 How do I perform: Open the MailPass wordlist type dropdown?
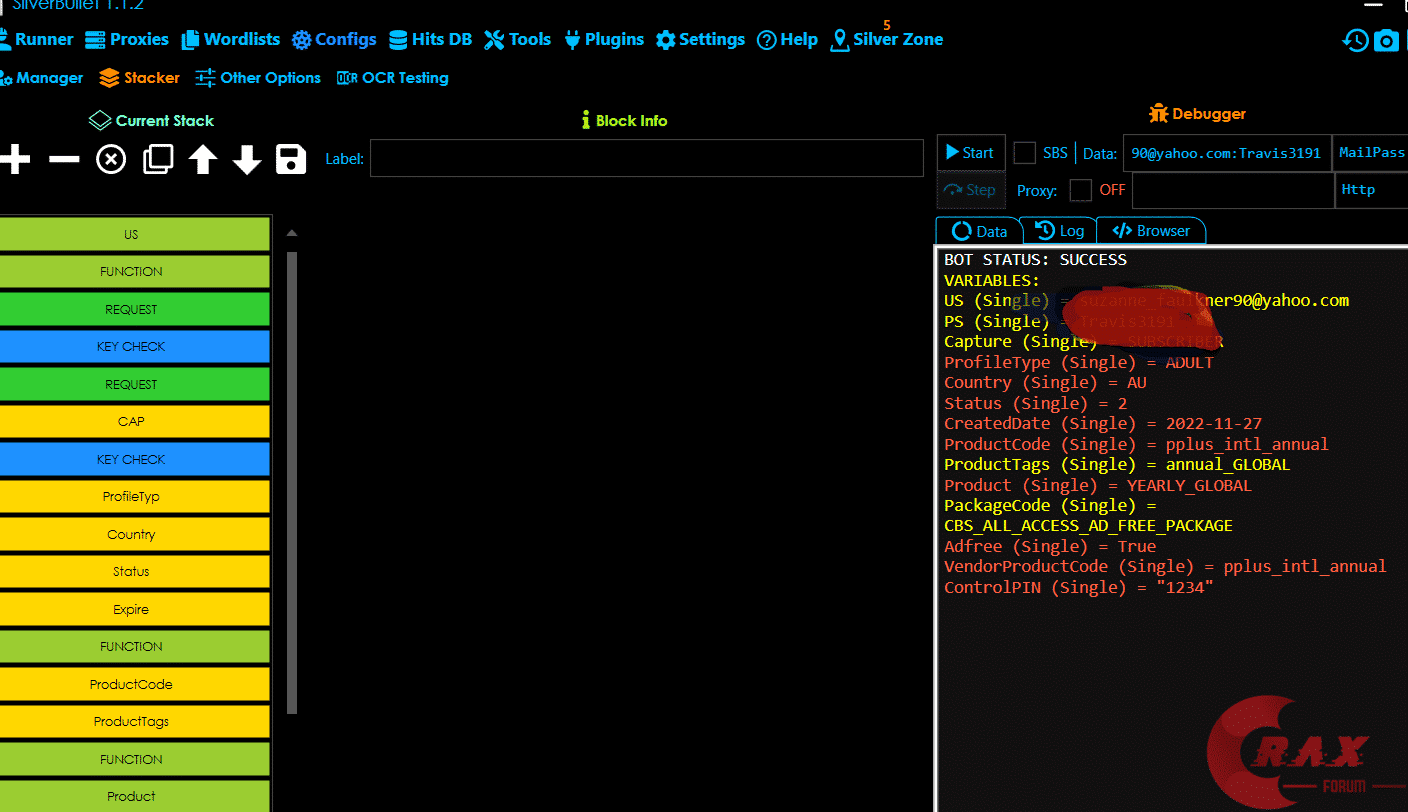(1371, 153)
